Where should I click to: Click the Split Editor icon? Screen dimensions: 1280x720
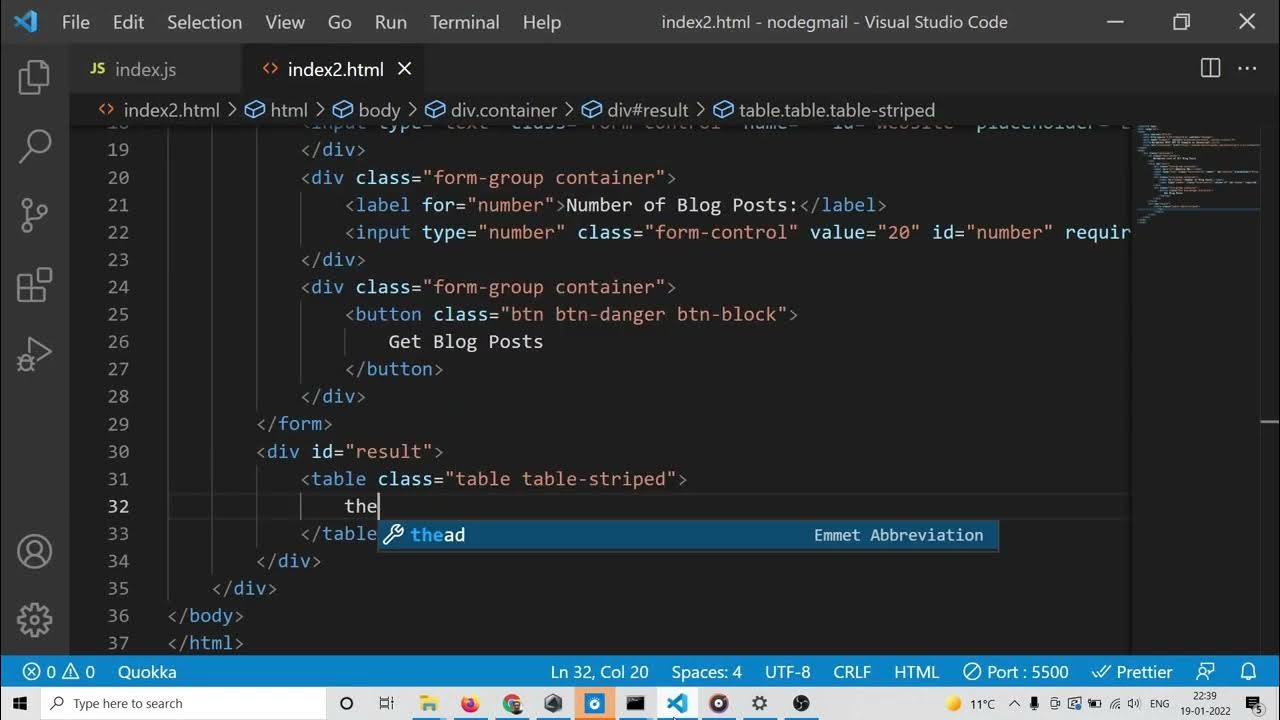[1210, 69]
